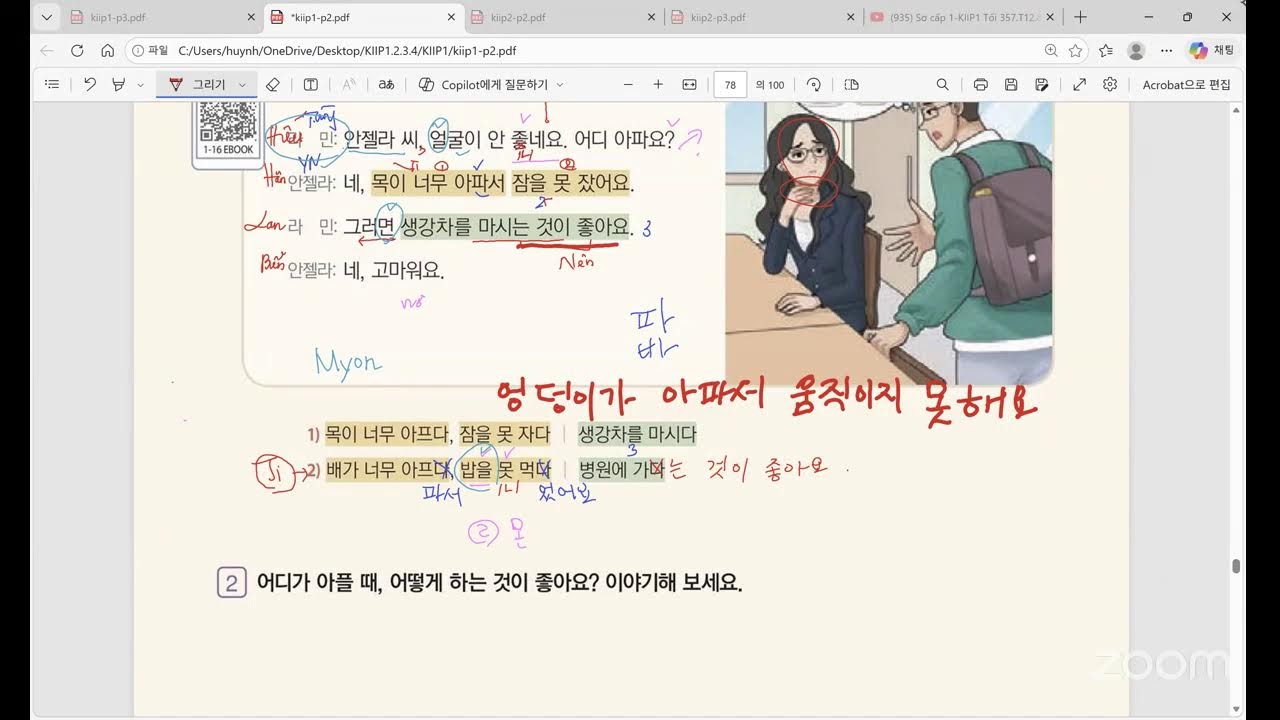Select the highlight tool
Viewport: 1280px width, 720px height.
click(119, 85)
